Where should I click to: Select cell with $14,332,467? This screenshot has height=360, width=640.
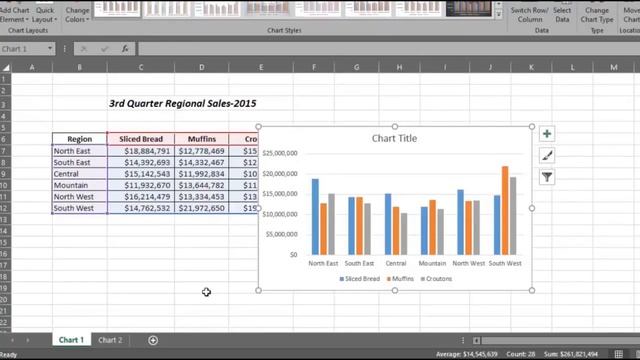point(202,162)
